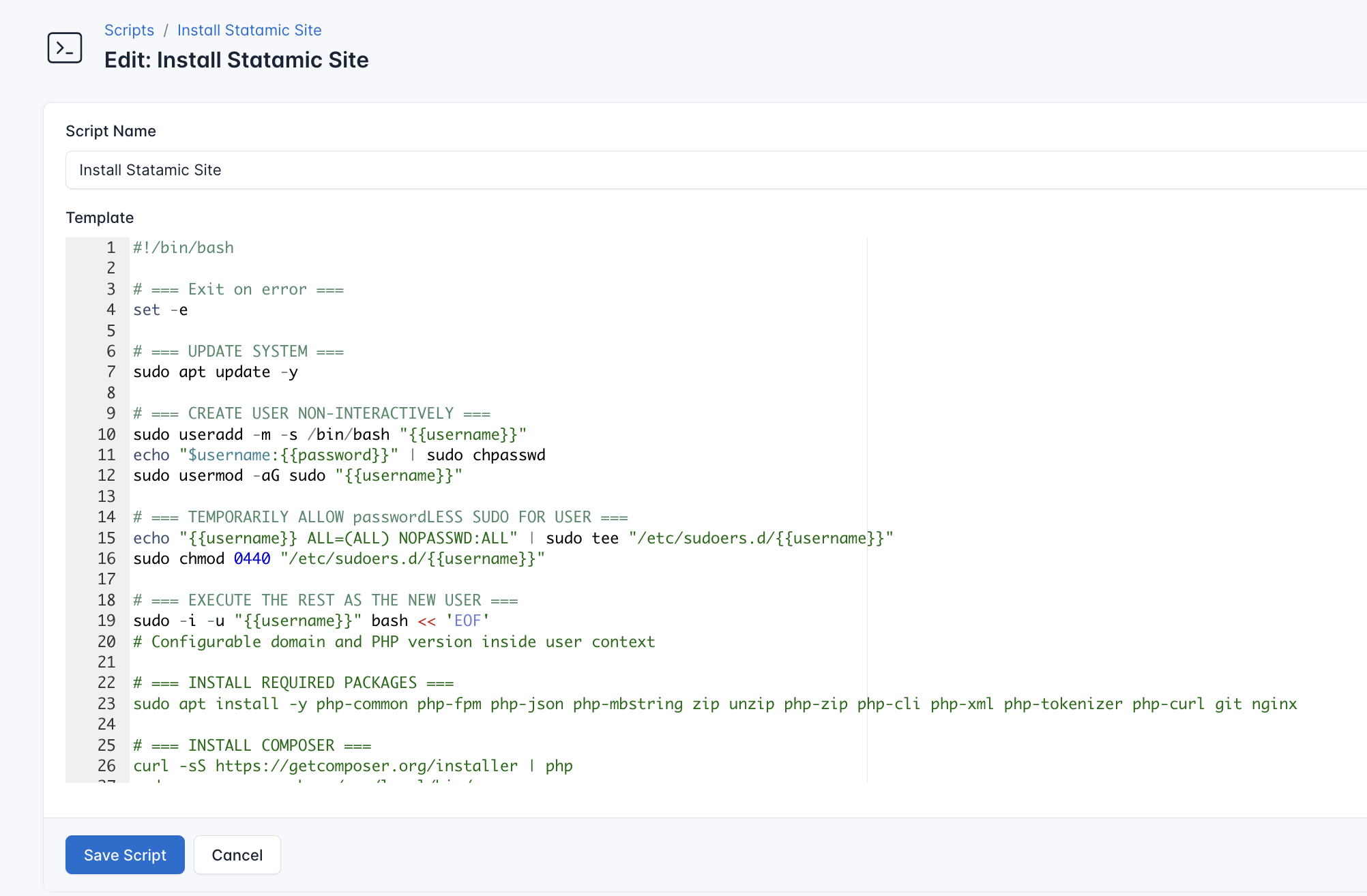
Task: Open the Scripts breadcrumb link
Action: tap(129, 30)
